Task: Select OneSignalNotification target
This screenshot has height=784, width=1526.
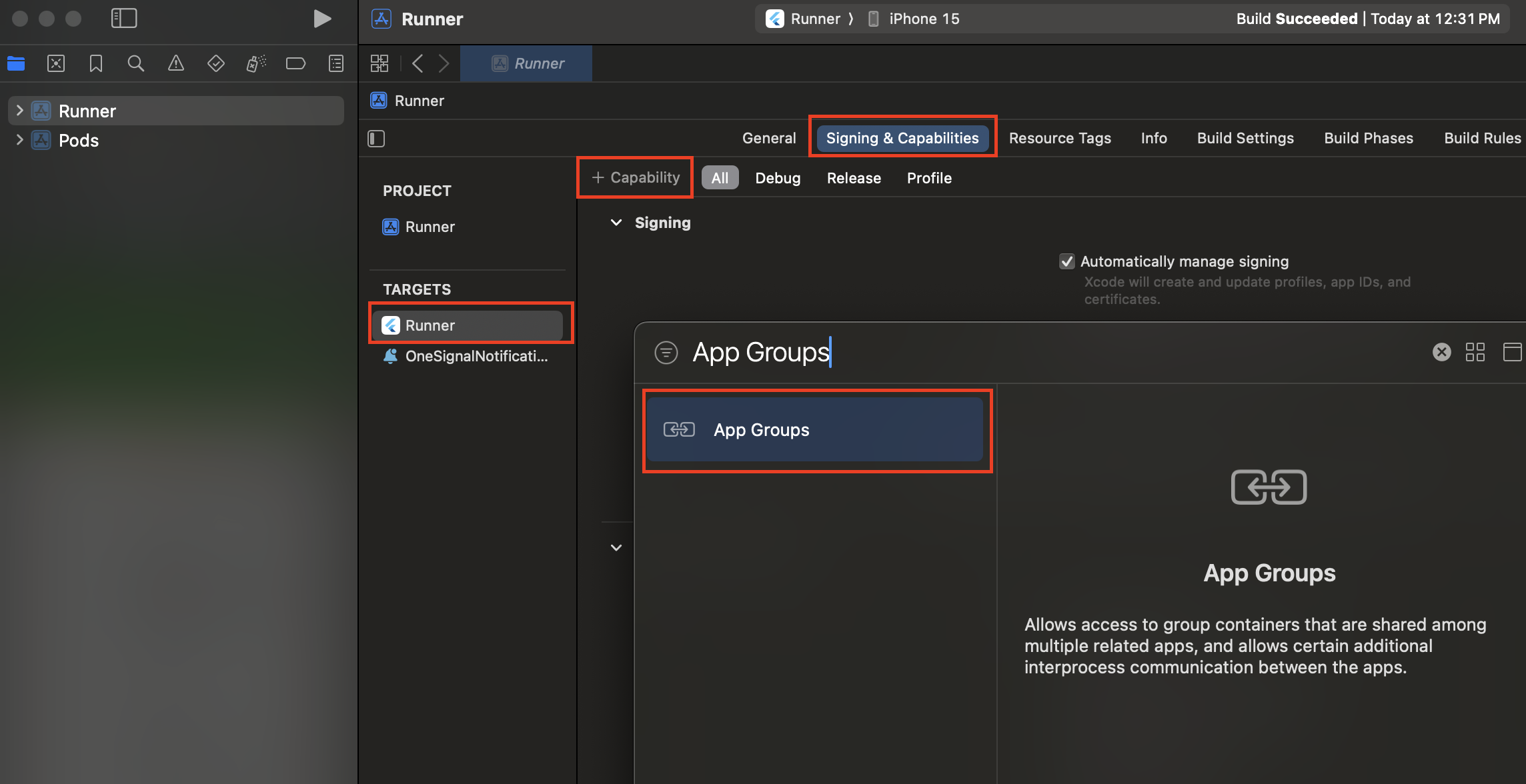Action: point(466,356)
